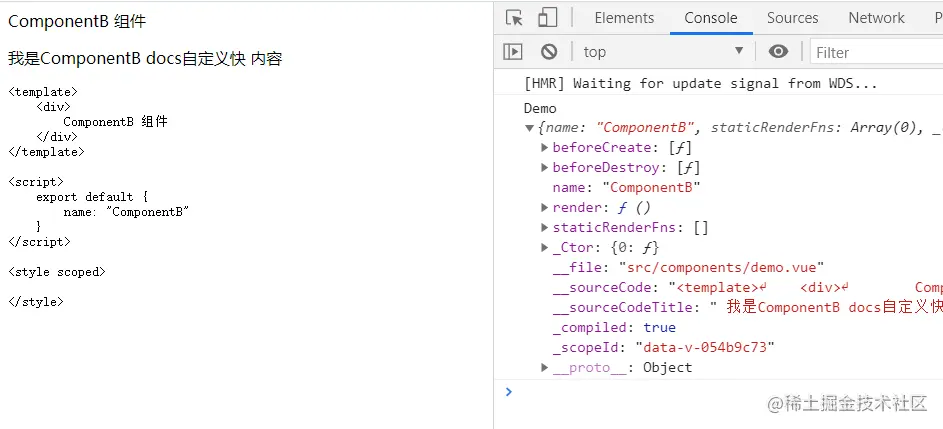Open the top JavaScript context dropdown
The width and height of the screenshot is (943, 429).
click(x=663, y=52)
